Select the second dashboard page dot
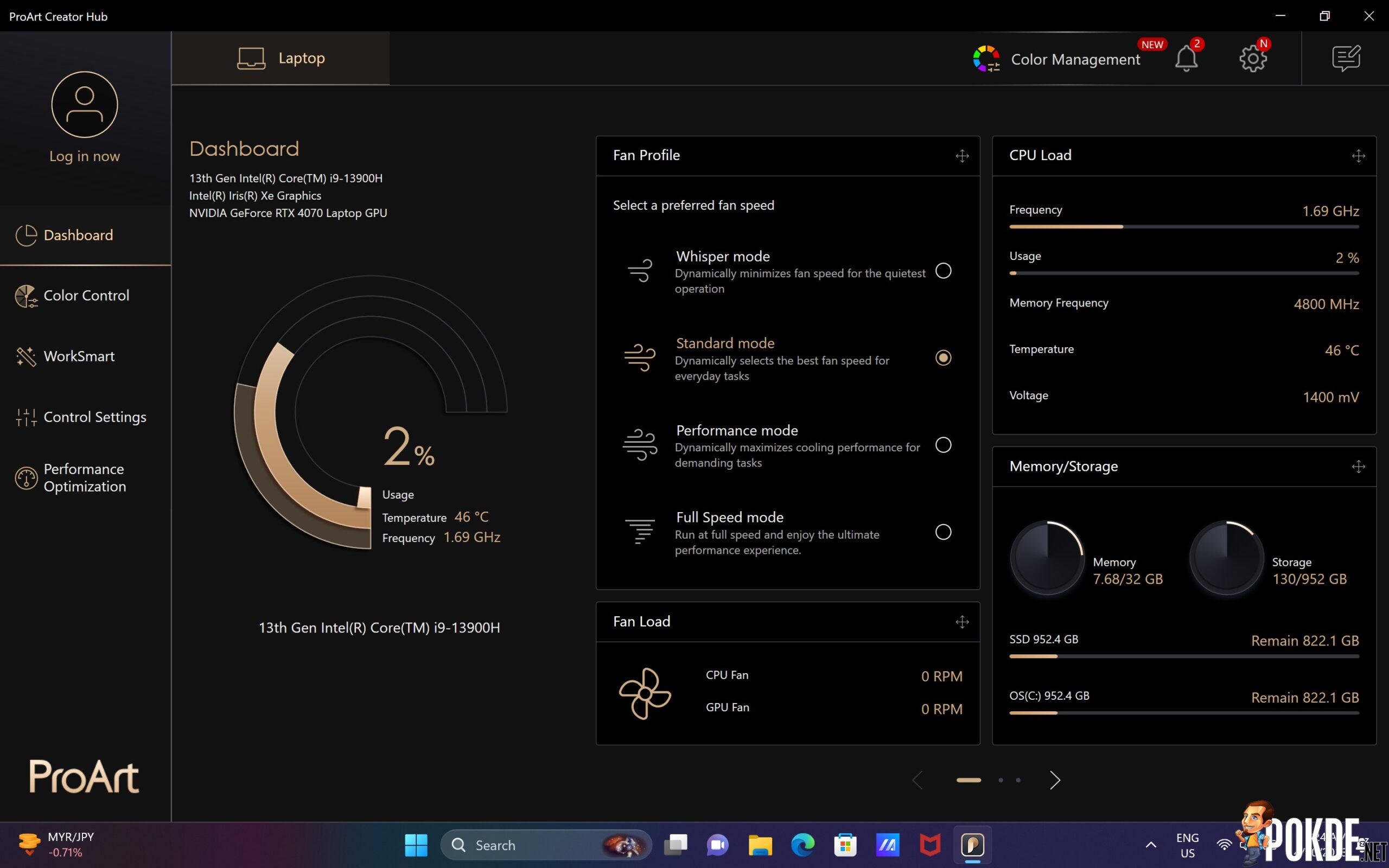The image size is (1389, 868). coord(1001,780)
